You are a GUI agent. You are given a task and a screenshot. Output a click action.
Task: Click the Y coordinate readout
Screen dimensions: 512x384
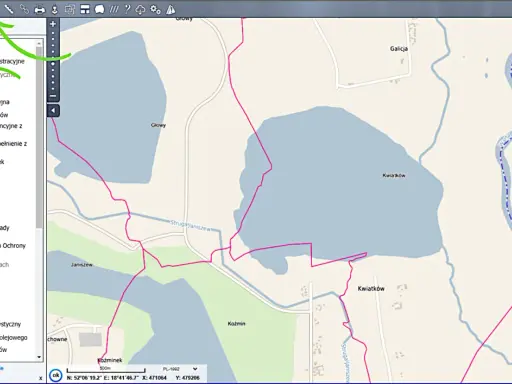187,378
